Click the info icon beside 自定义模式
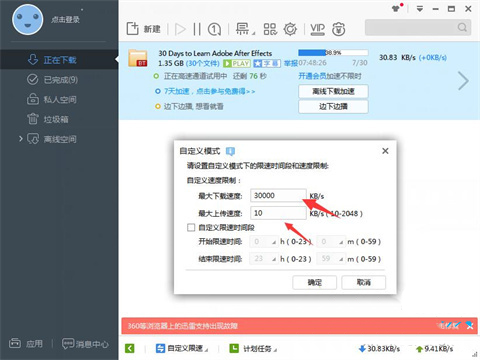The height and width of the screenshot is (360, 480). (230, 151)
